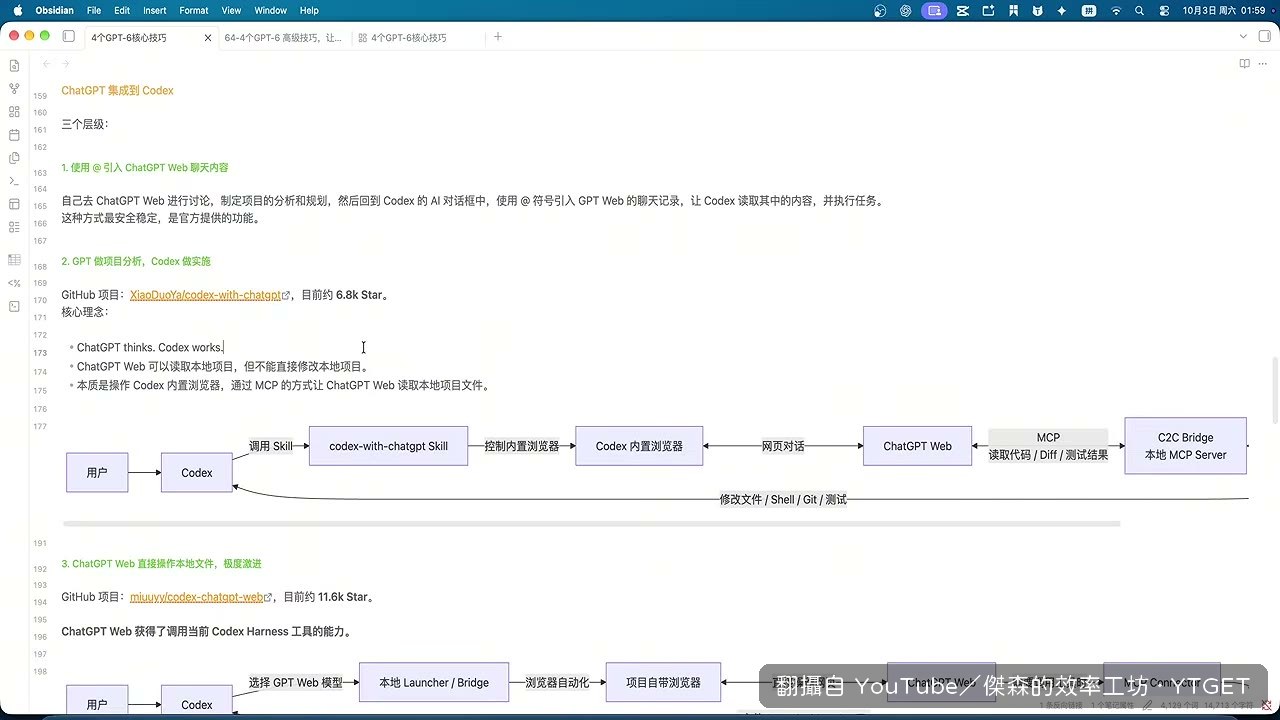Switch the Pinyin input method icon
1280x720 pixels.
1089,10
